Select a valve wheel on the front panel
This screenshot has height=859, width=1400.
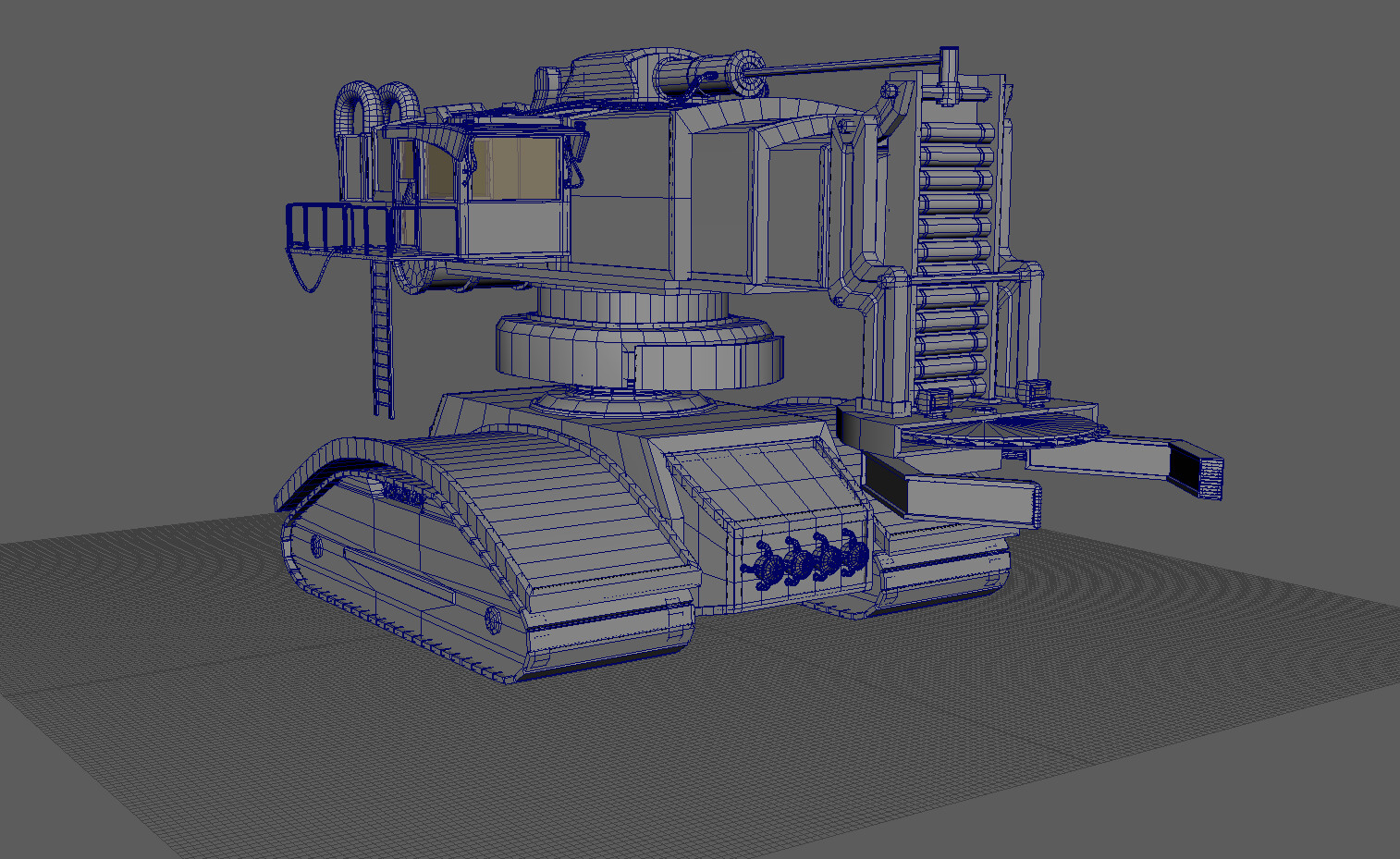(x=772, y=564)
